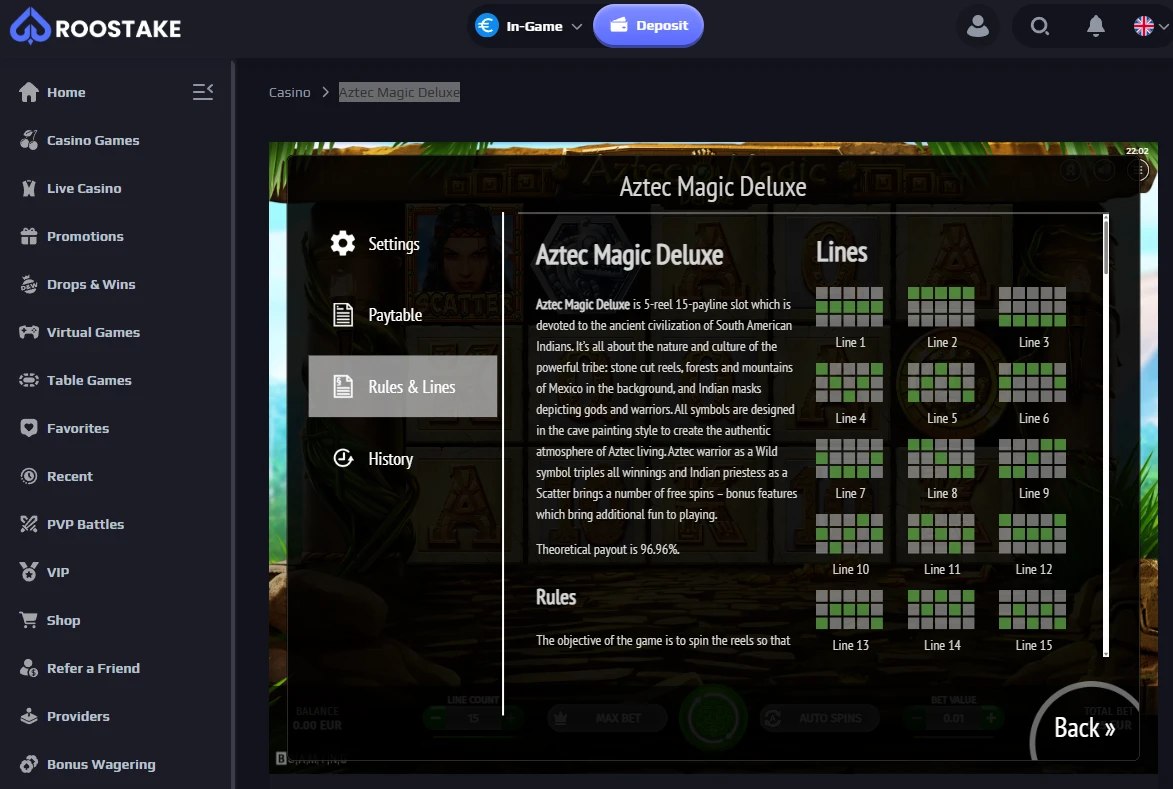Click the Line 15 payline diagram

[x=1032, y=610]
